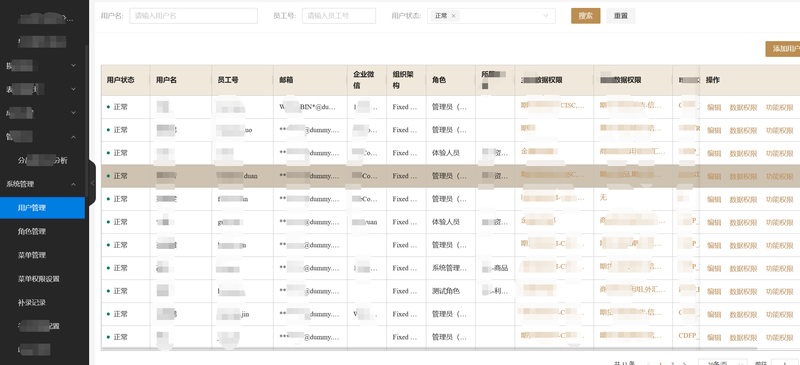
Task: Click the 搜索 button
Action: [585, 16]
